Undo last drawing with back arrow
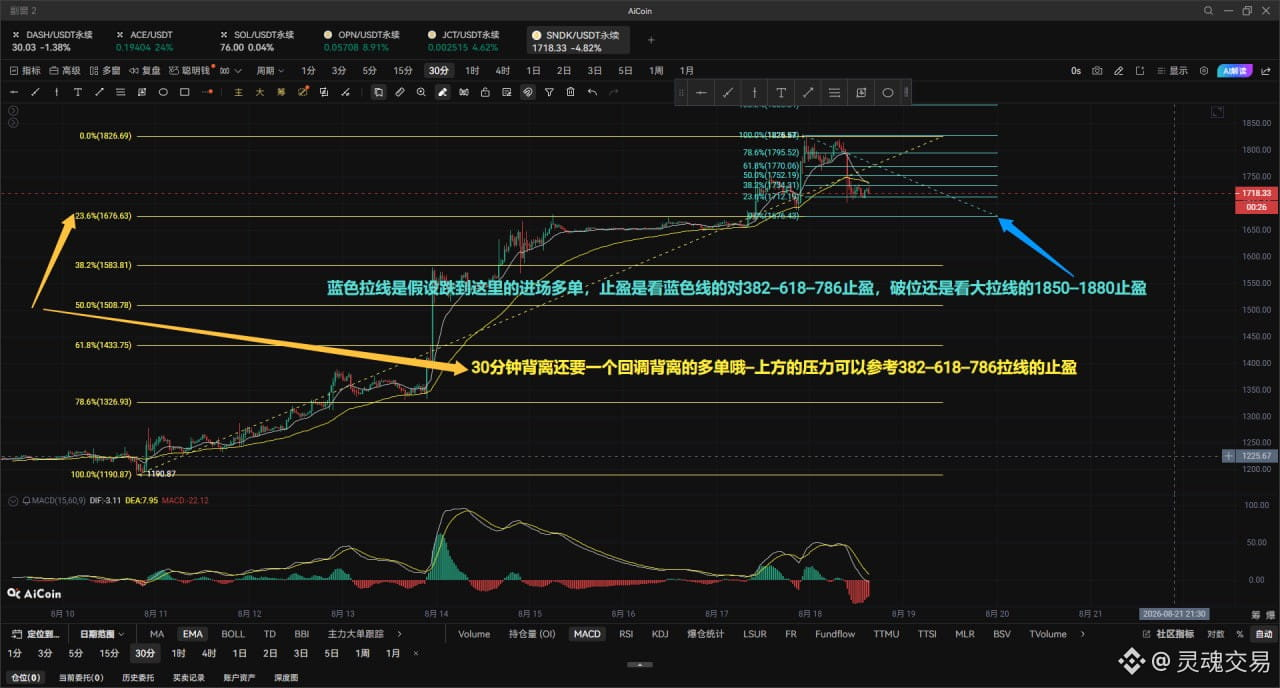The width and height of the screenshot is (1280, 688). (592, 92)
